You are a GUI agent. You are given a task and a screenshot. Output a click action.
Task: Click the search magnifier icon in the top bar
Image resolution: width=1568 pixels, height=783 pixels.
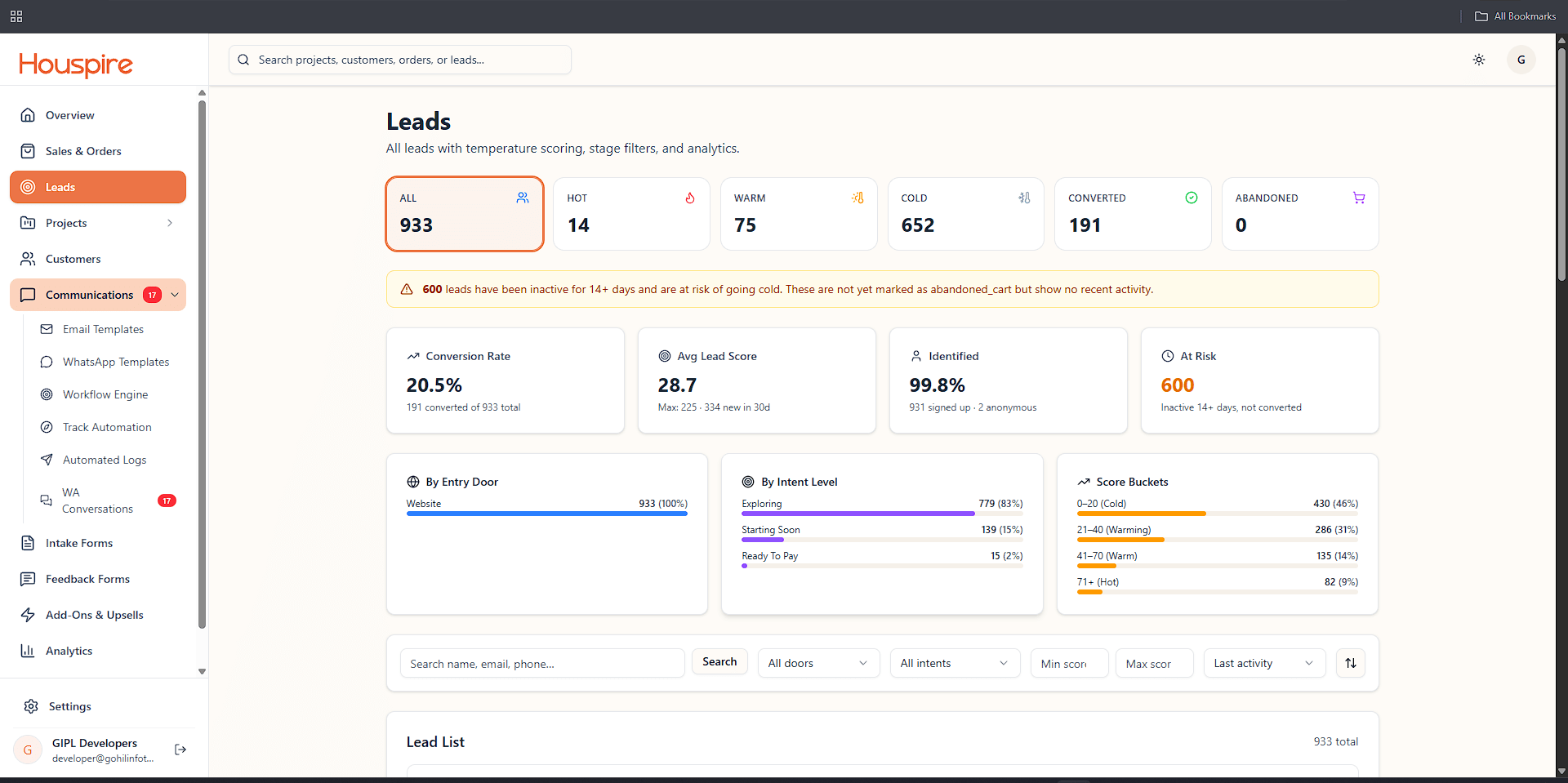point(243,60)
